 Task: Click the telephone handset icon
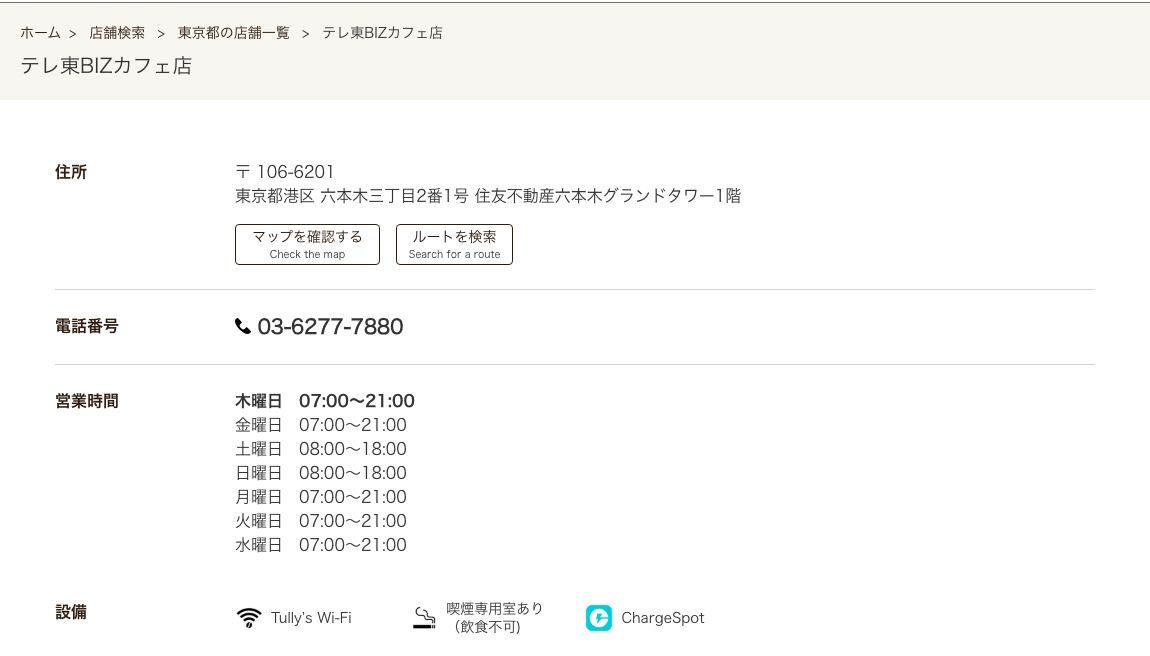point(243,327)
